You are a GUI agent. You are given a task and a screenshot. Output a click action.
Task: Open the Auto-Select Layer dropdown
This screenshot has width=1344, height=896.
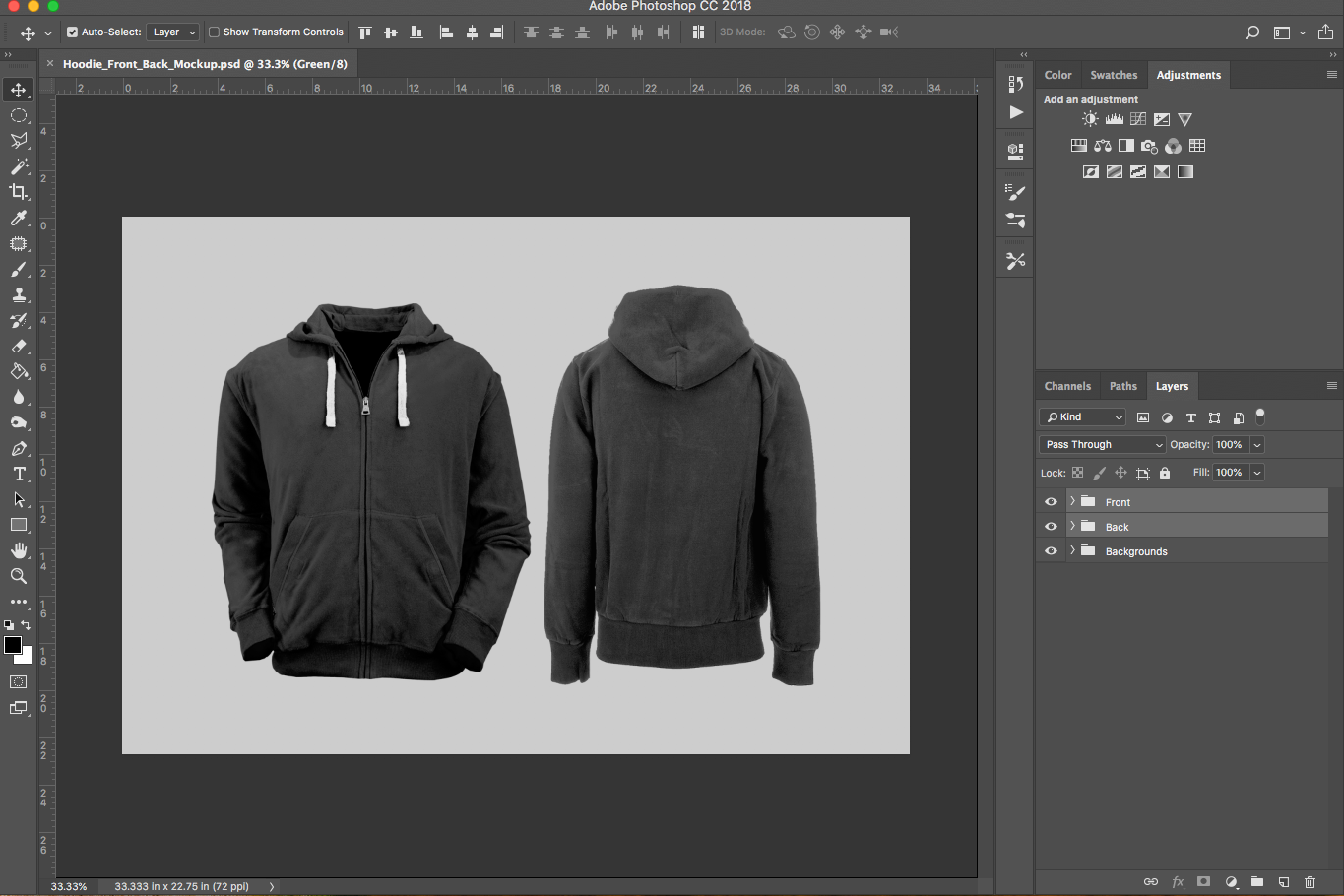pyautogui.click(x=174, y=32)
